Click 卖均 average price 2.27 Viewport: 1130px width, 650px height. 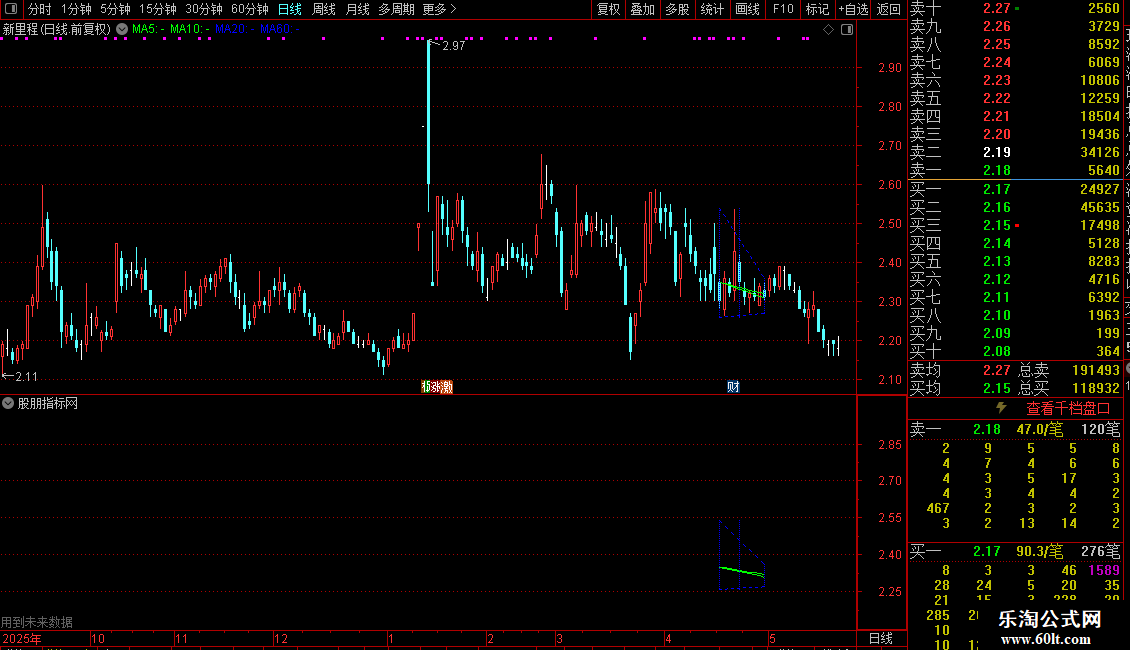997,370
